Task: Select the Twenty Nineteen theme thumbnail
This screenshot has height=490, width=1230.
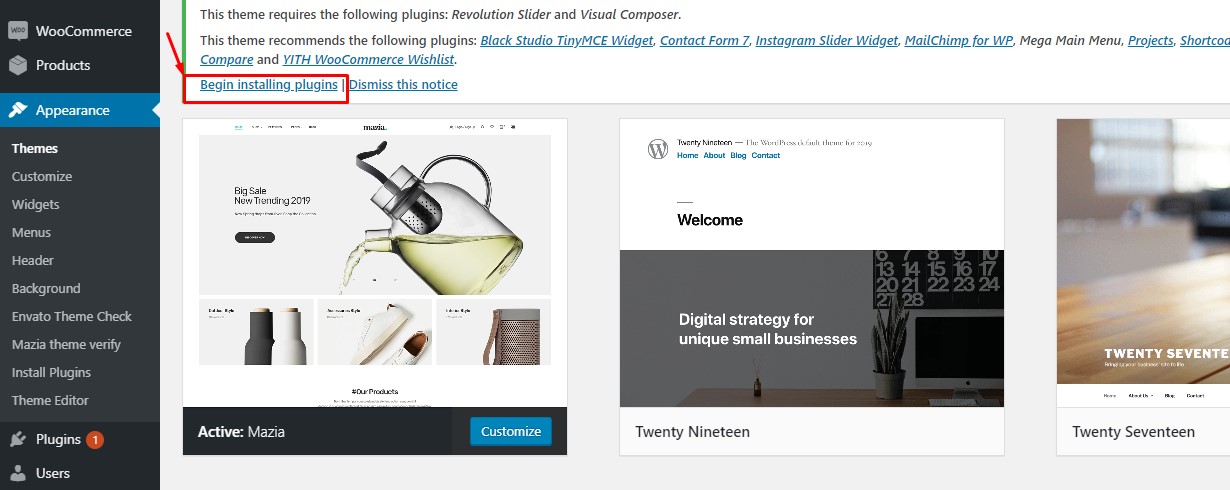Action: [811, 263]
